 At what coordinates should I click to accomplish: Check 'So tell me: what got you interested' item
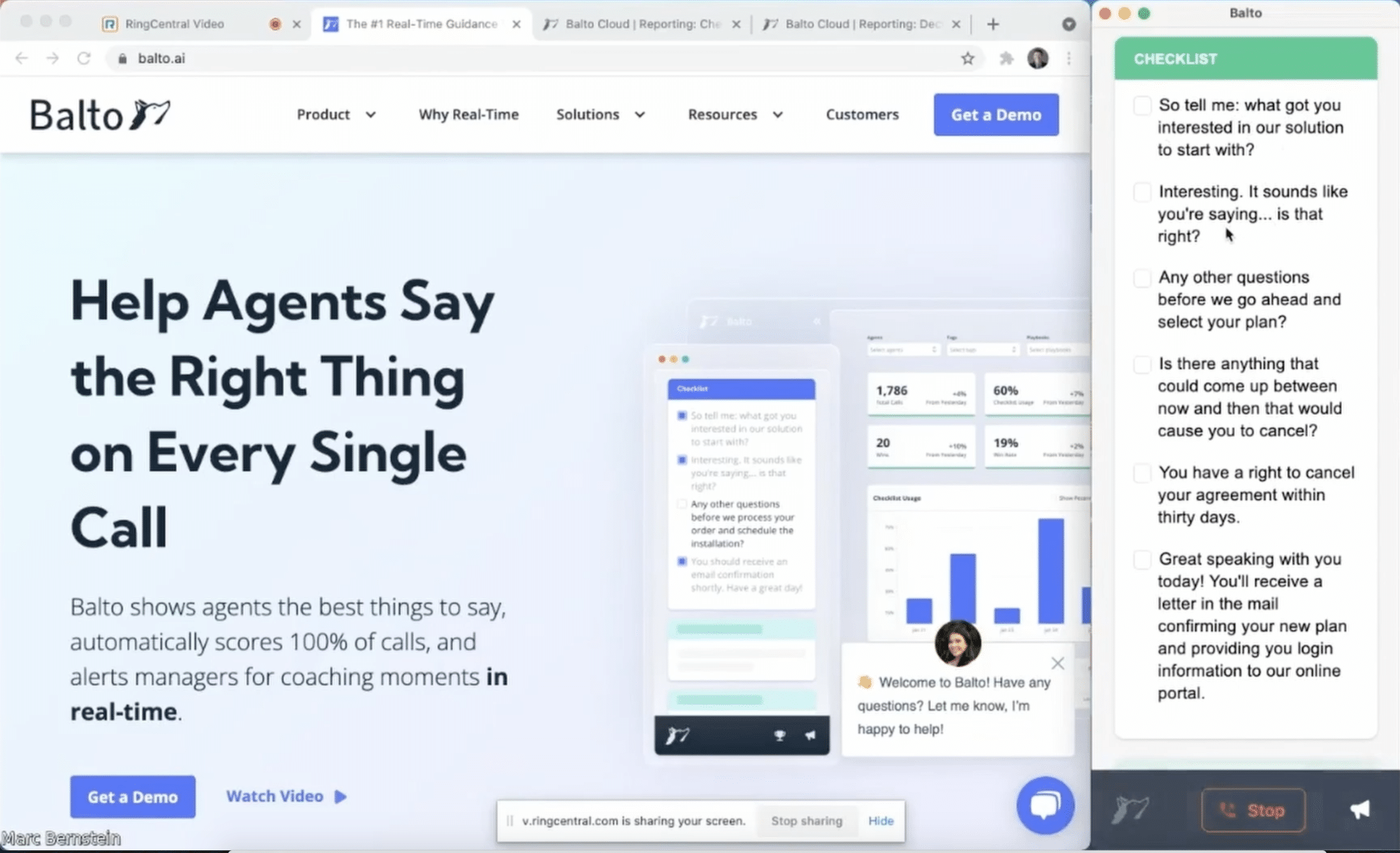click(1142, 105)
